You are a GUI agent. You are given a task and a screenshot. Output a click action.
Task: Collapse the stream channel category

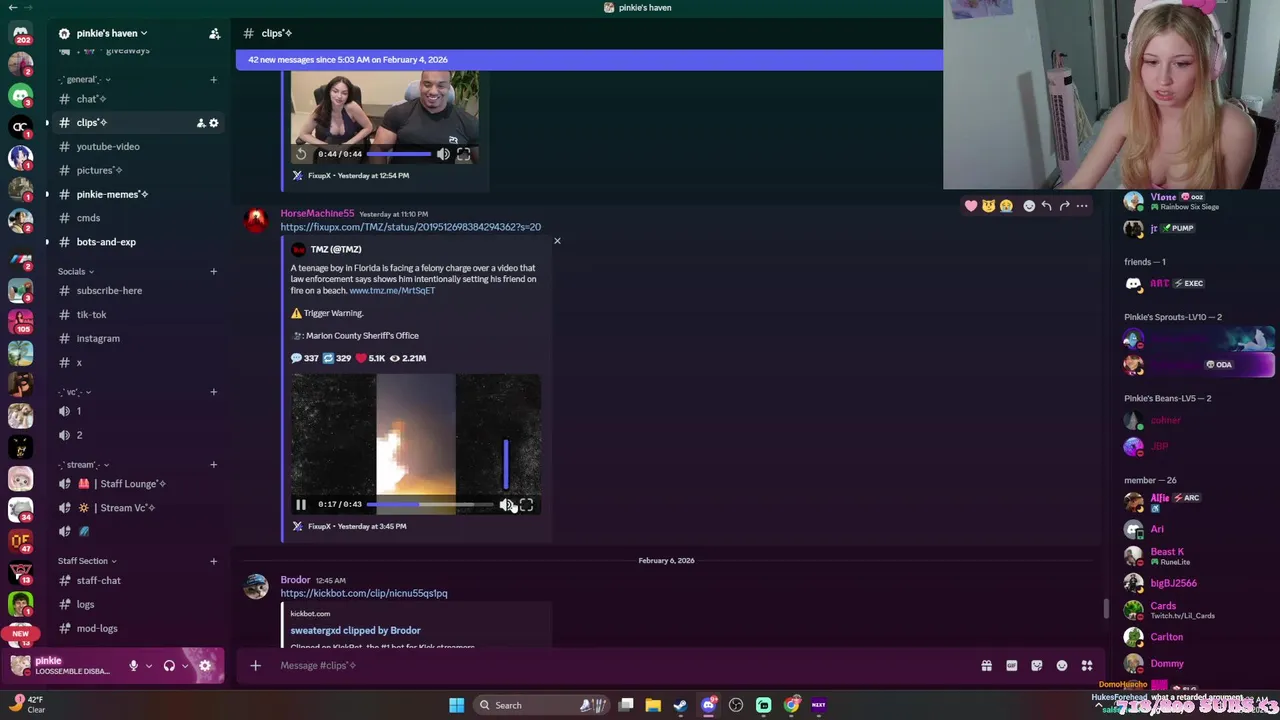click(84, 464)
